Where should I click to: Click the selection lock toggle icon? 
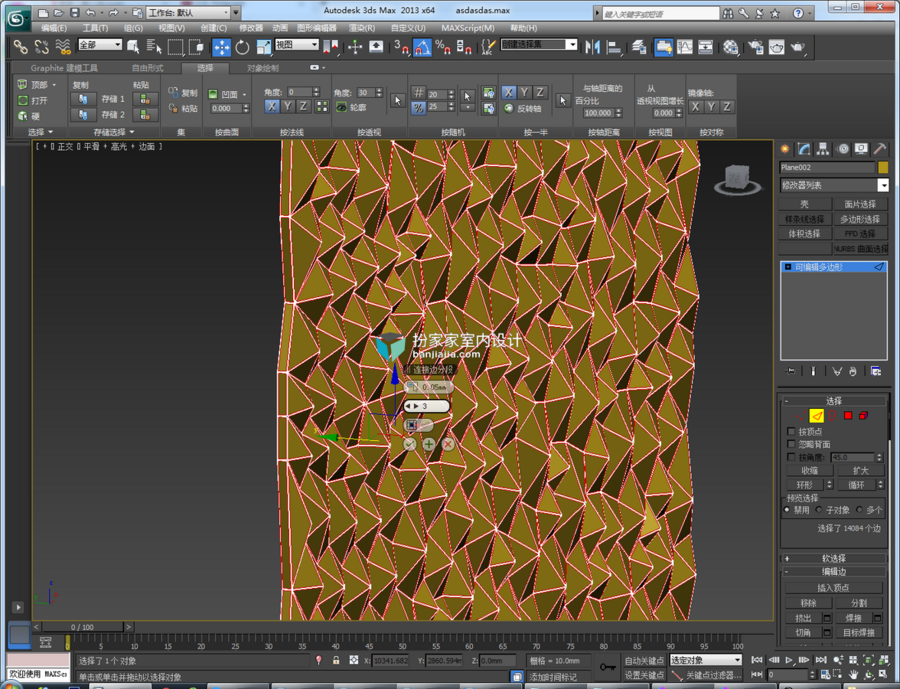(x=336, y=660)
